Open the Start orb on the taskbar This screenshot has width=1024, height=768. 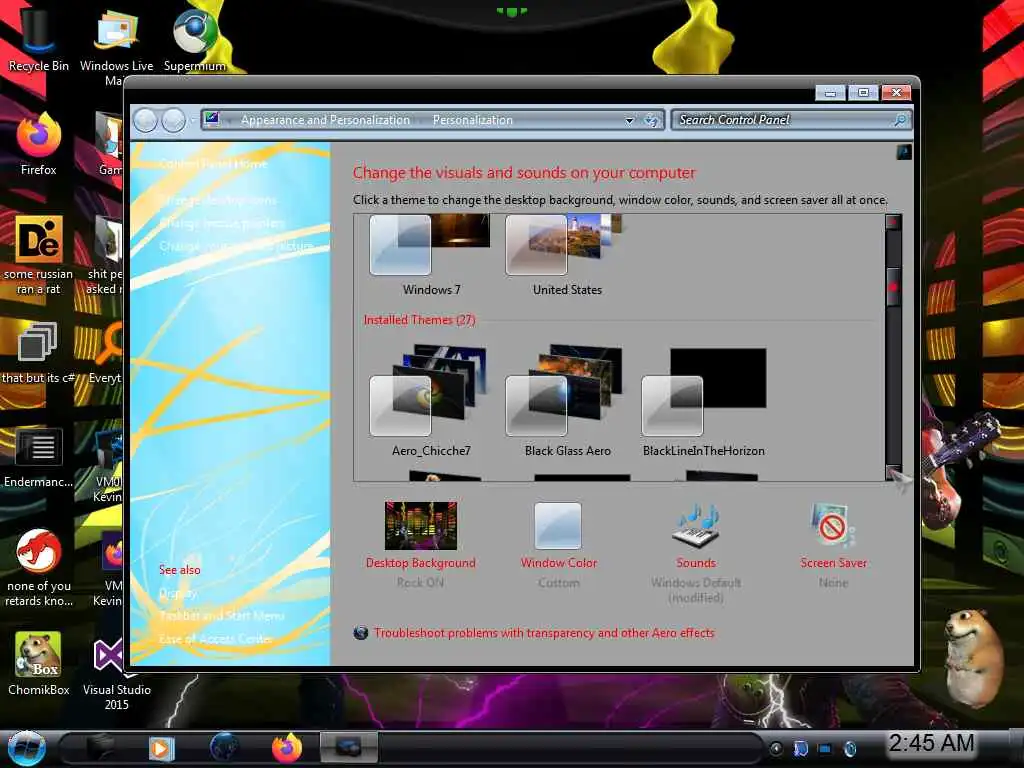click(27, 748)
